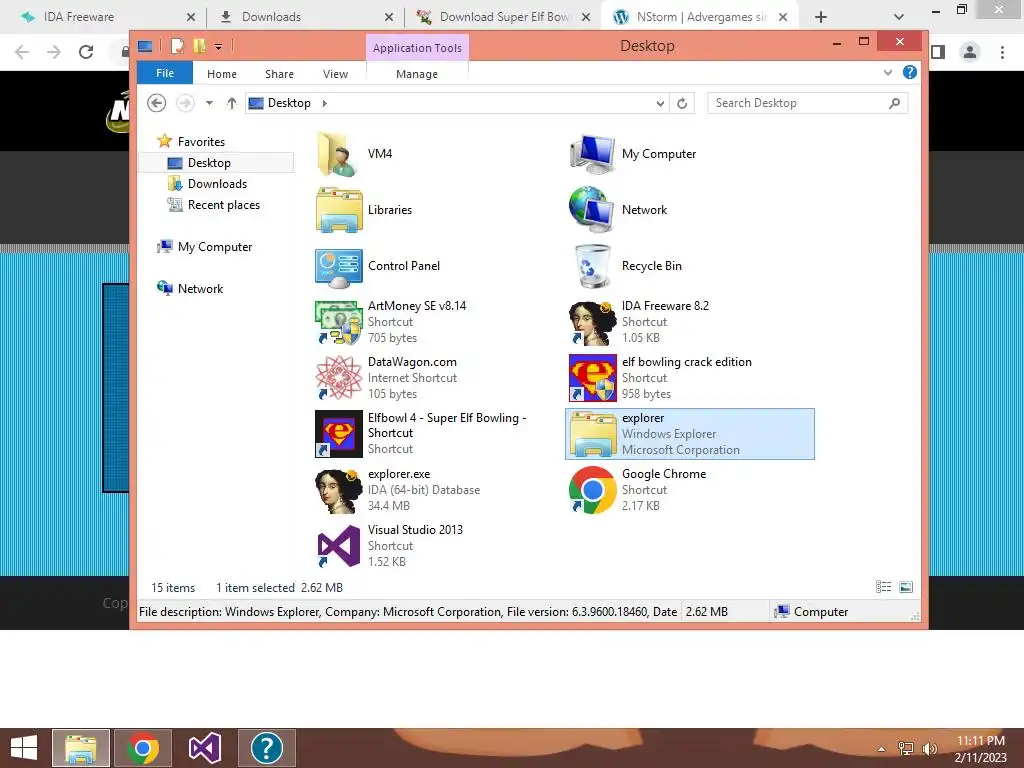Select the IDA Freeware 8.2 shortcut icon
Image resolution: width=1024 pixels, height=768 pixels.
592,323
